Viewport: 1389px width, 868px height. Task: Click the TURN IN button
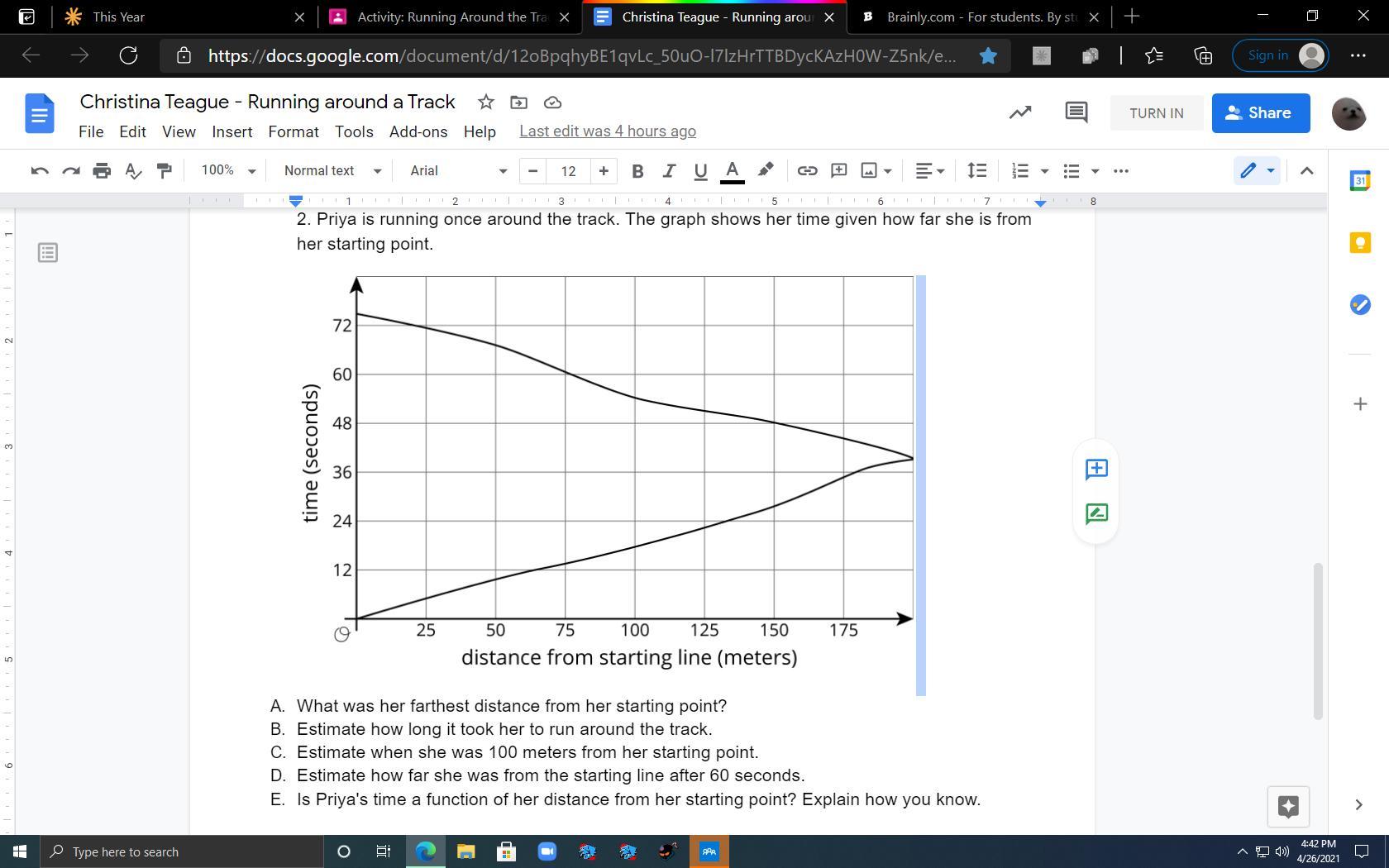1157,113
